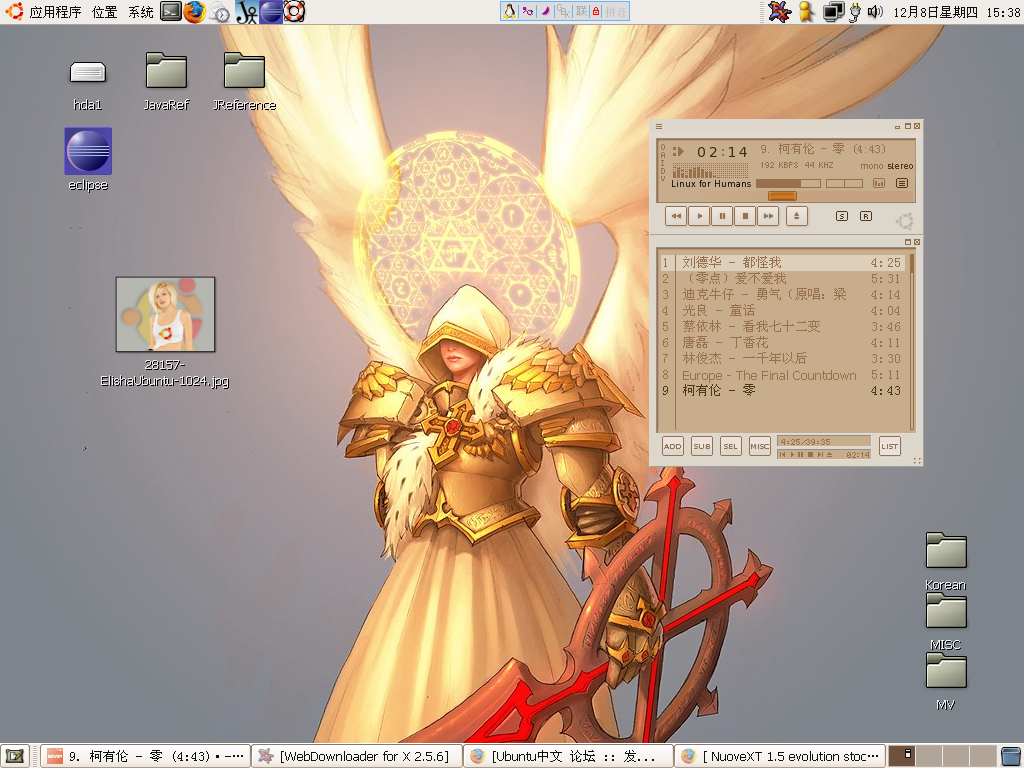Select the ElishaUbuntu-1024.jpg thumbnail
The image size is (1024, 768).
(165, 314)
